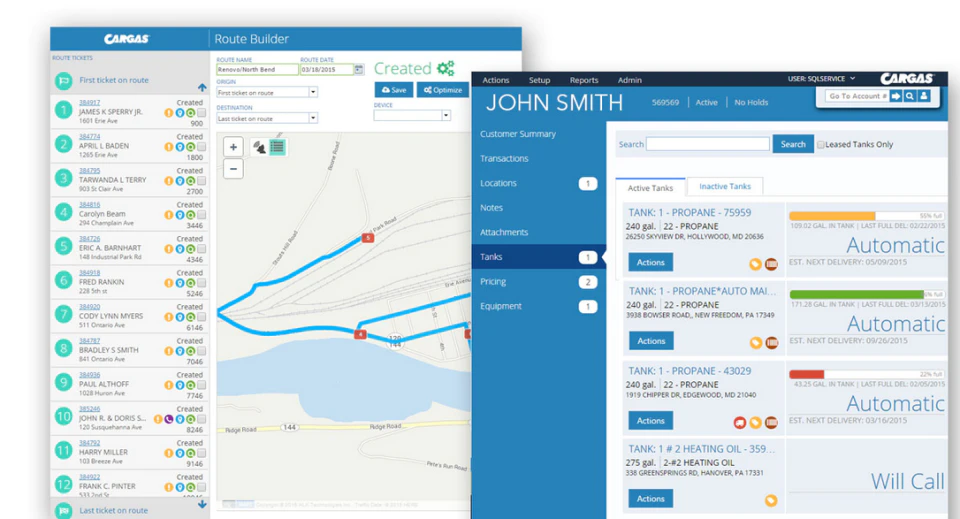This screenshot has width=960, height=519.
Task: Move ticket down with bottom blue arrow
Action: [202, 504]
